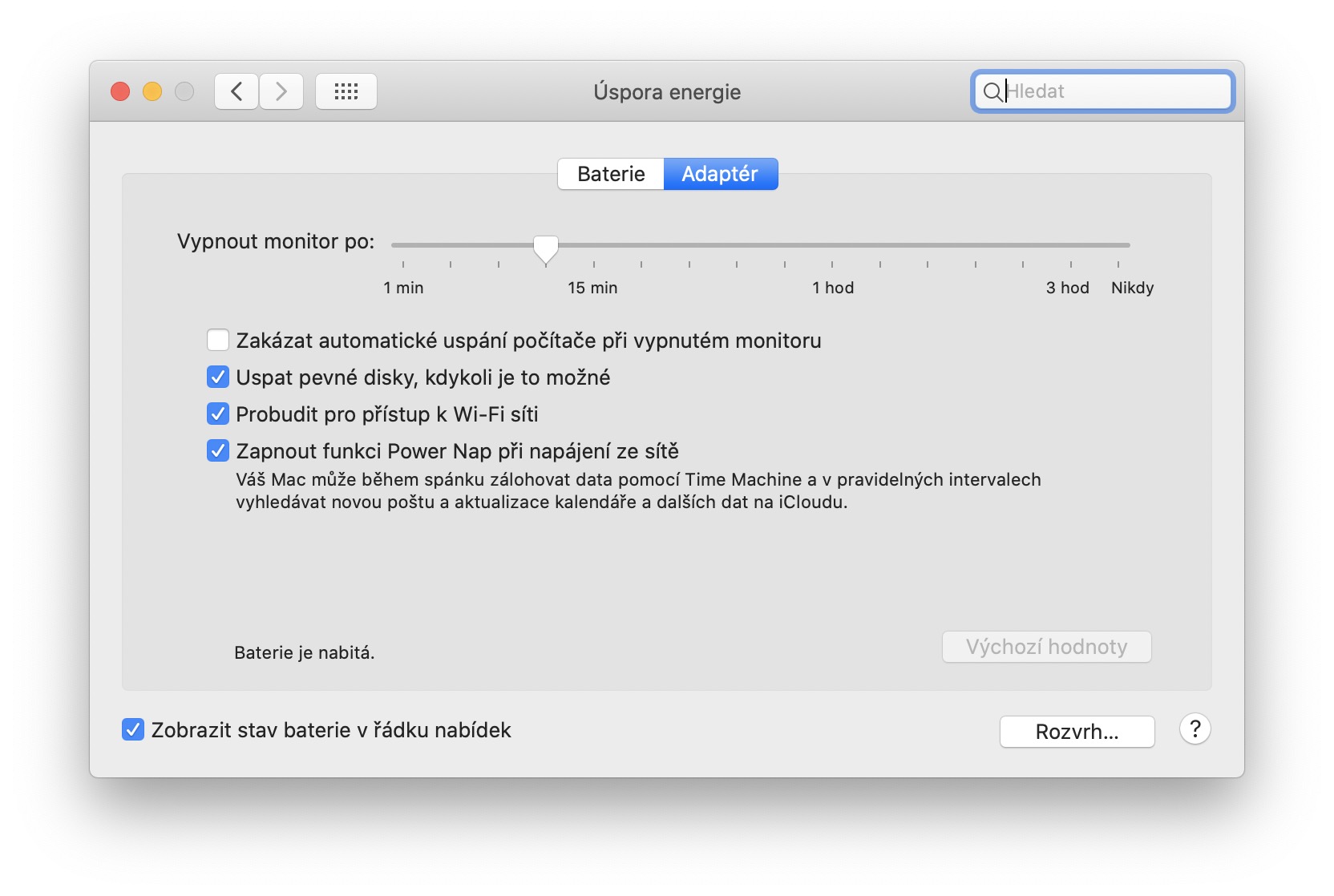Click the Výchozí hodnoty button

[1046, 647]
